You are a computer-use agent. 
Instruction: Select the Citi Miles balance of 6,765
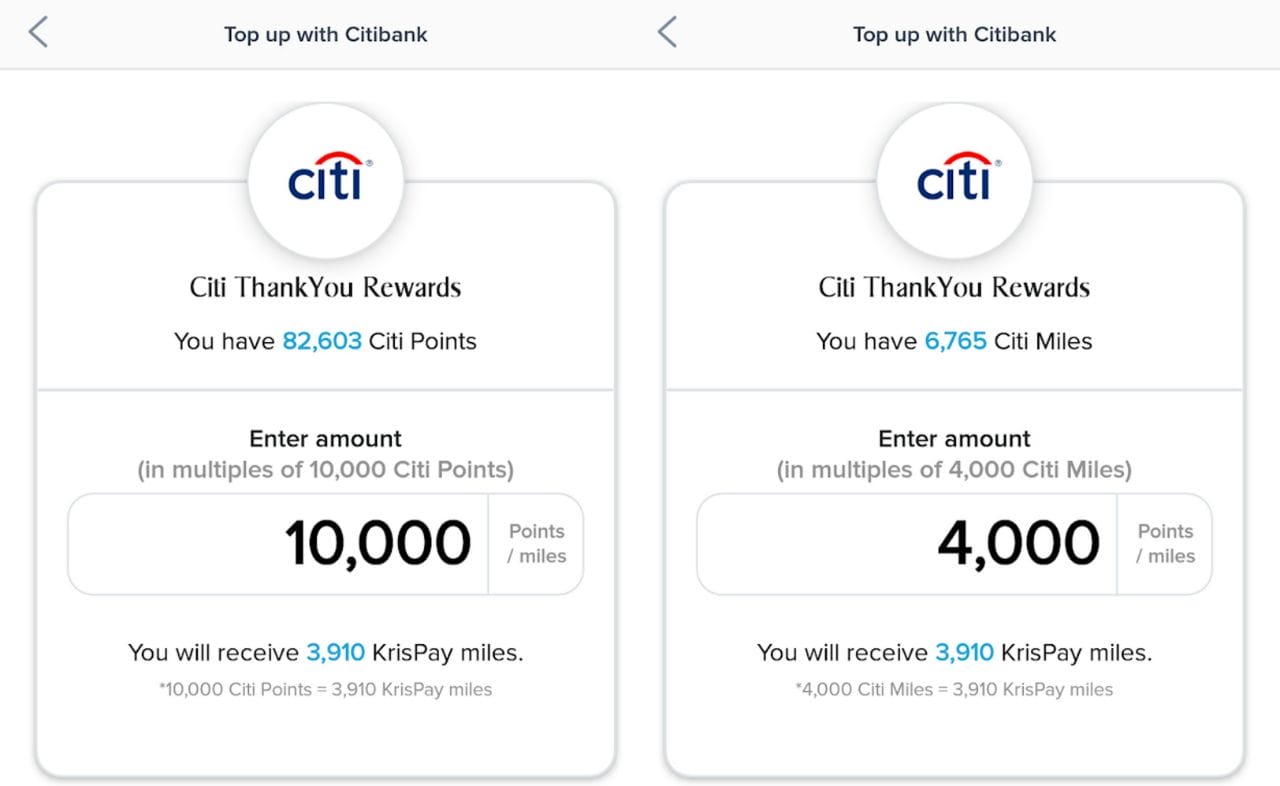[955, 341]
